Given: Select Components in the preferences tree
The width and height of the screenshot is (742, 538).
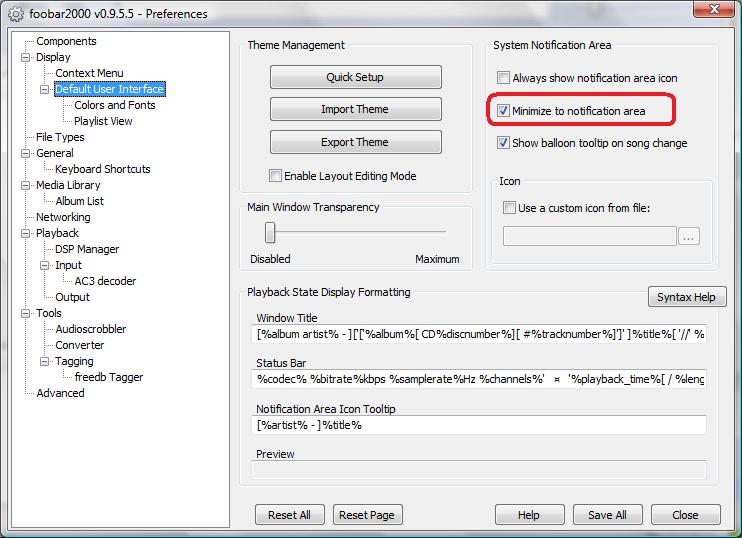Looking at the screenshot, I should tap(66, 41).
